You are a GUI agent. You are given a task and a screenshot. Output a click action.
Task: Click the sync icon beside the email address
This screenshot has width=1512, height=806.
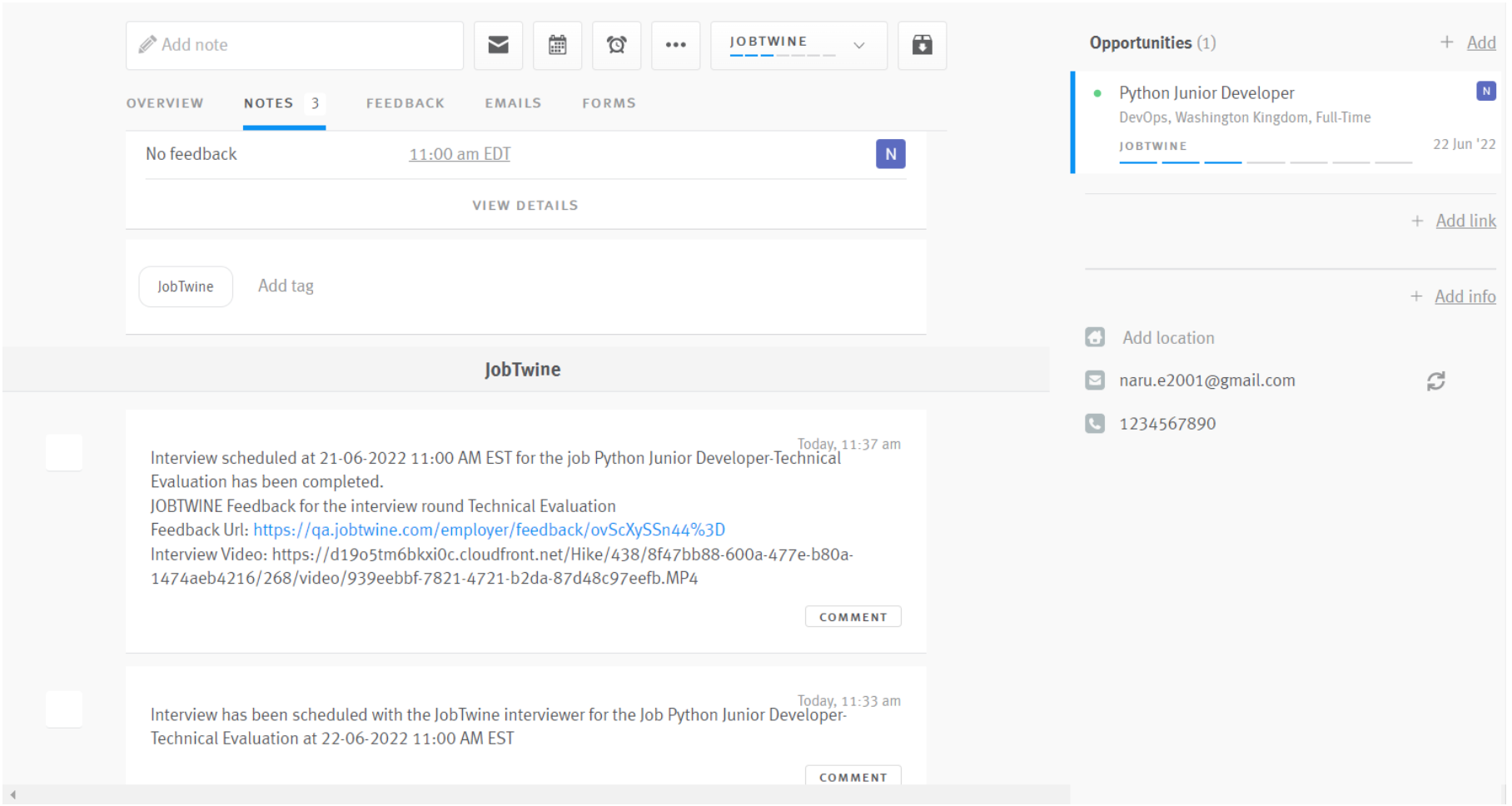1435,381
